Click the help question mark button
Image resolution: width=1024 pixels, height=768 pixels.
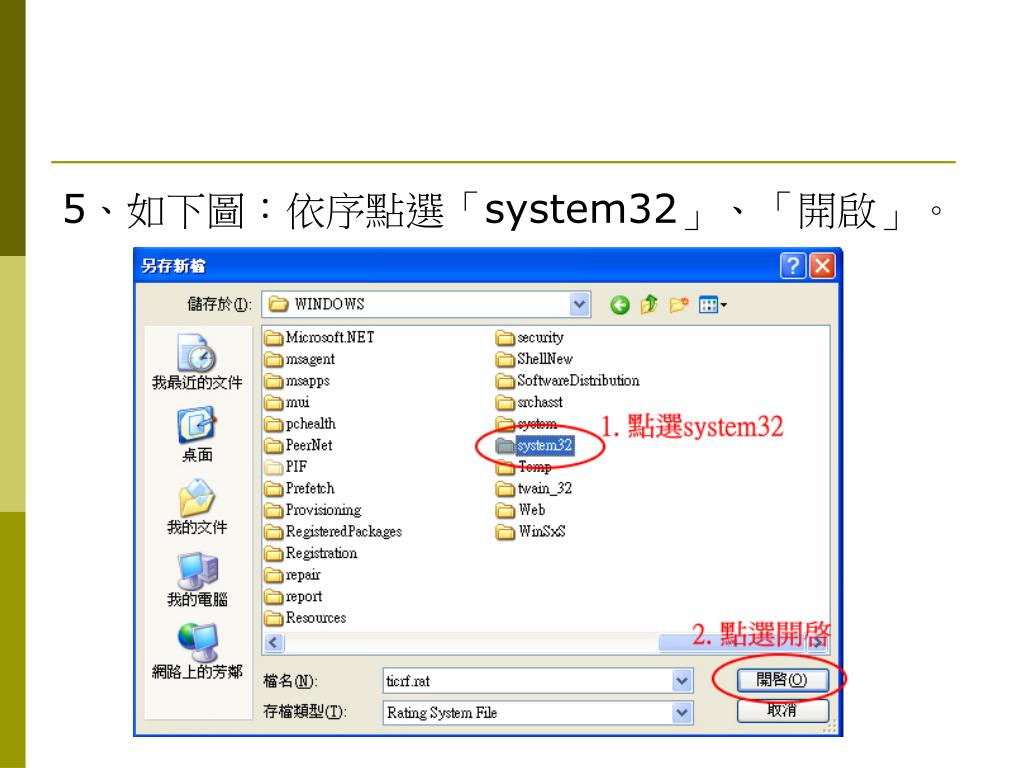click(x=792, y=266)
